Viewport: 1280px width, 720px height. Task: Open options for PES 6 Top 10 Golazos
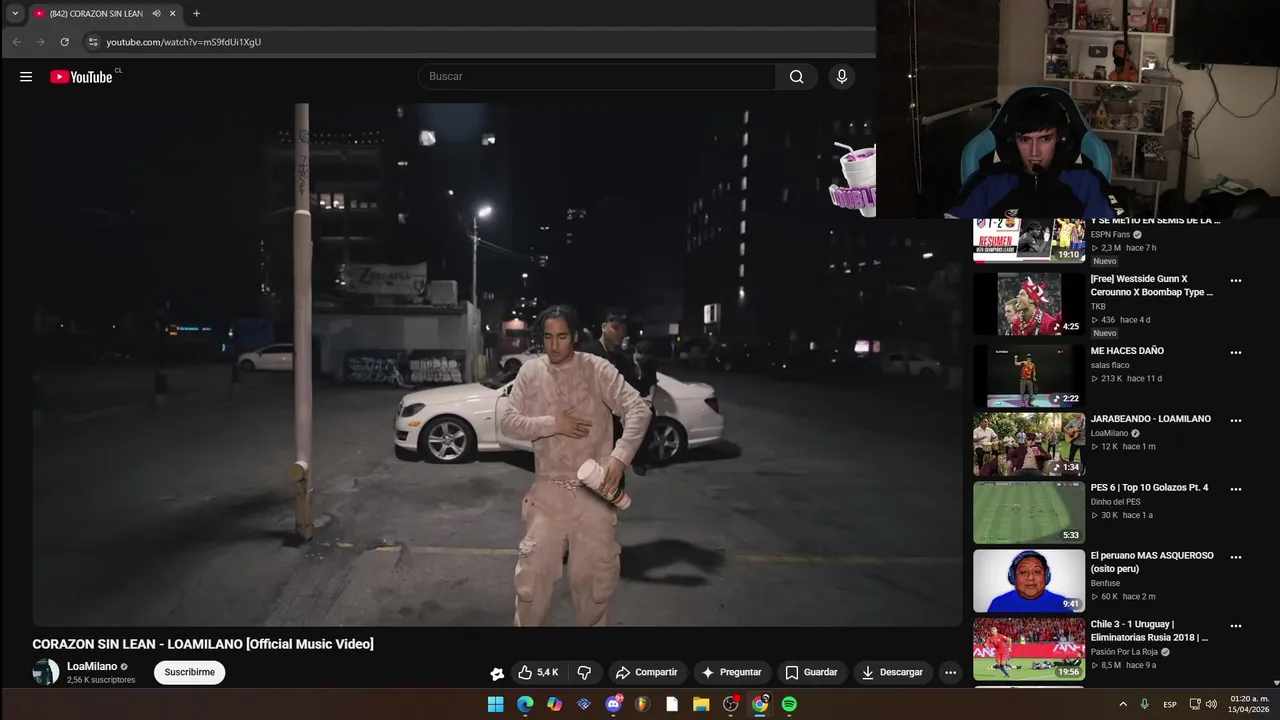1236,489
